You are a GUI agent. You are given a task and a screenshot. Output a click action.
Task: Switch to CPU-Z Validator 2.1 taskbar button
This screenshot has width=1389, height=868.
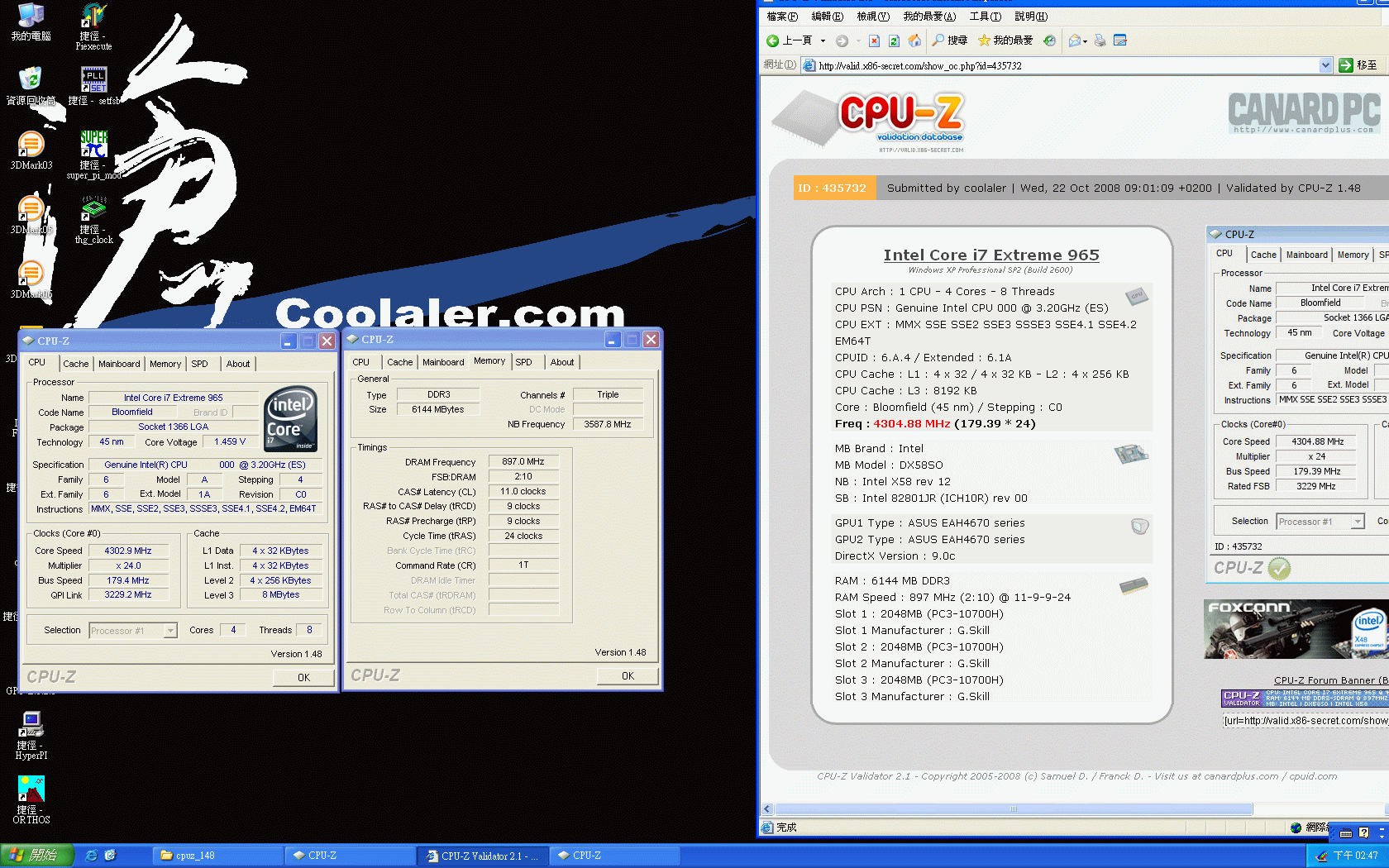pos(482,856)
